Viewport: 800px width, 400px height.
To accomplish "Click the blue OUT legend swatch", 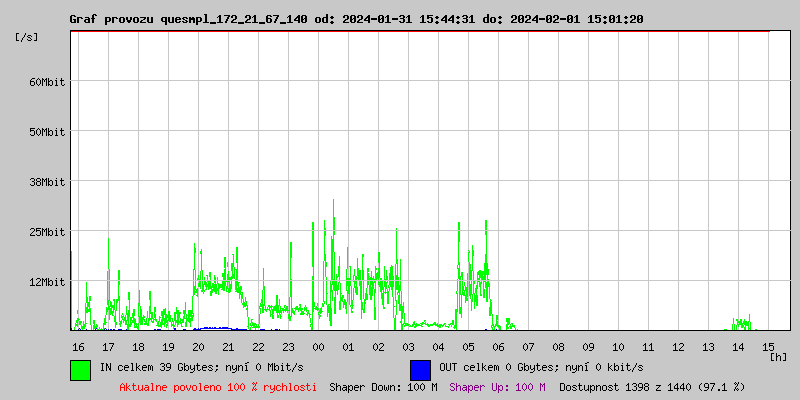I will click(x=420, y=369).
